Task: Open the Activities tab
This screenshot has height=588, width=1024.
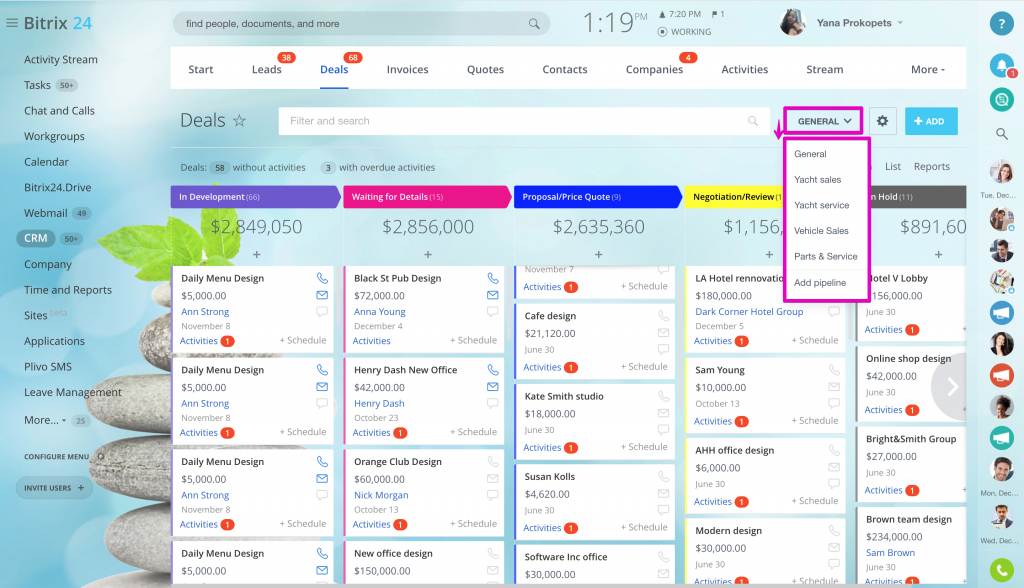Action: click(x=744, y=69)
